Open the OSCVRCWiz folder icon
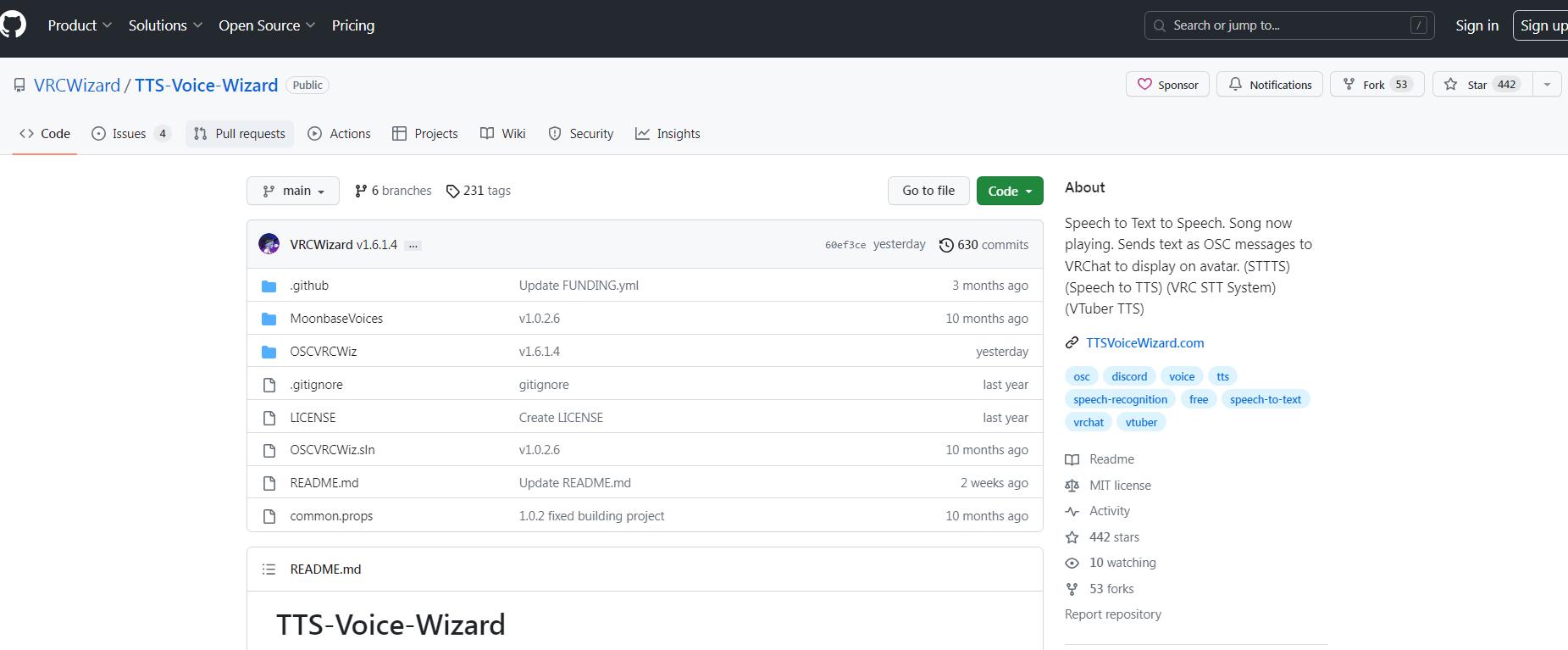This screenshot has width=1568, height=650. click(269, 352)
